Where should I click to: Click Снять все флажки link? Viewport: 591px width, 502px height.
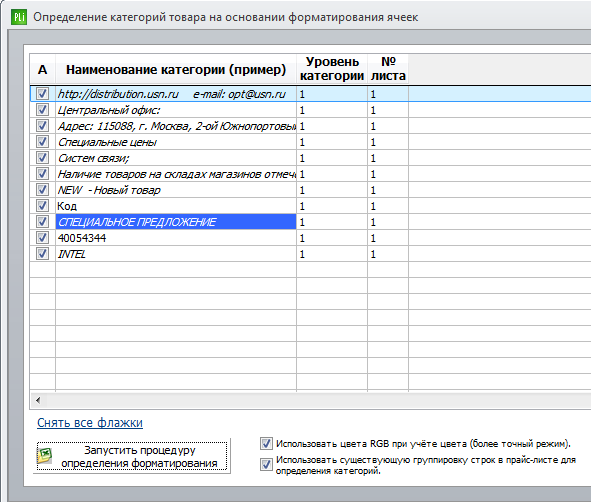pyautogui.click(x=90, y=423)
